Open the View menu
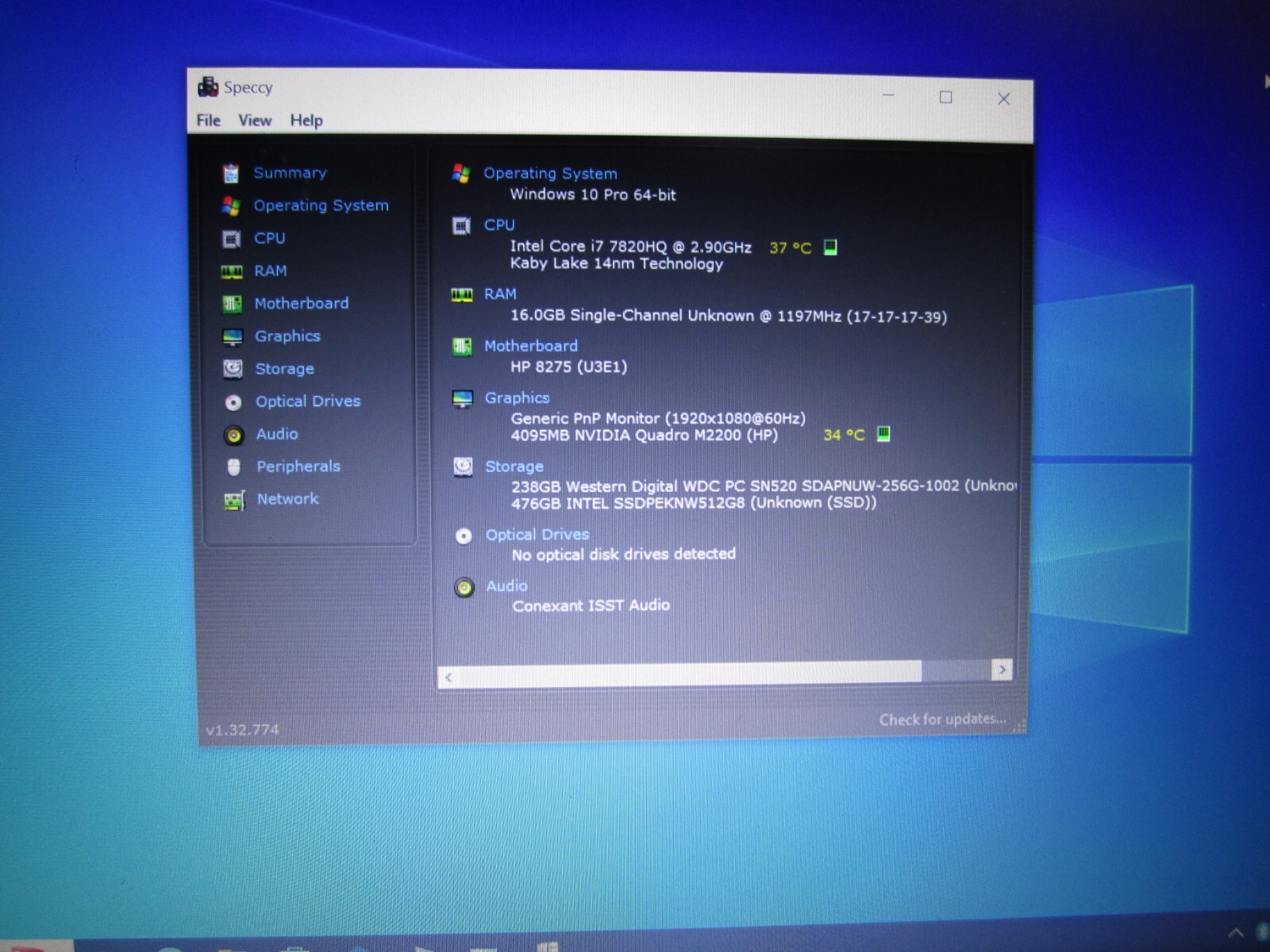This screenshot has width=1270, height=952. pos(255,120)
